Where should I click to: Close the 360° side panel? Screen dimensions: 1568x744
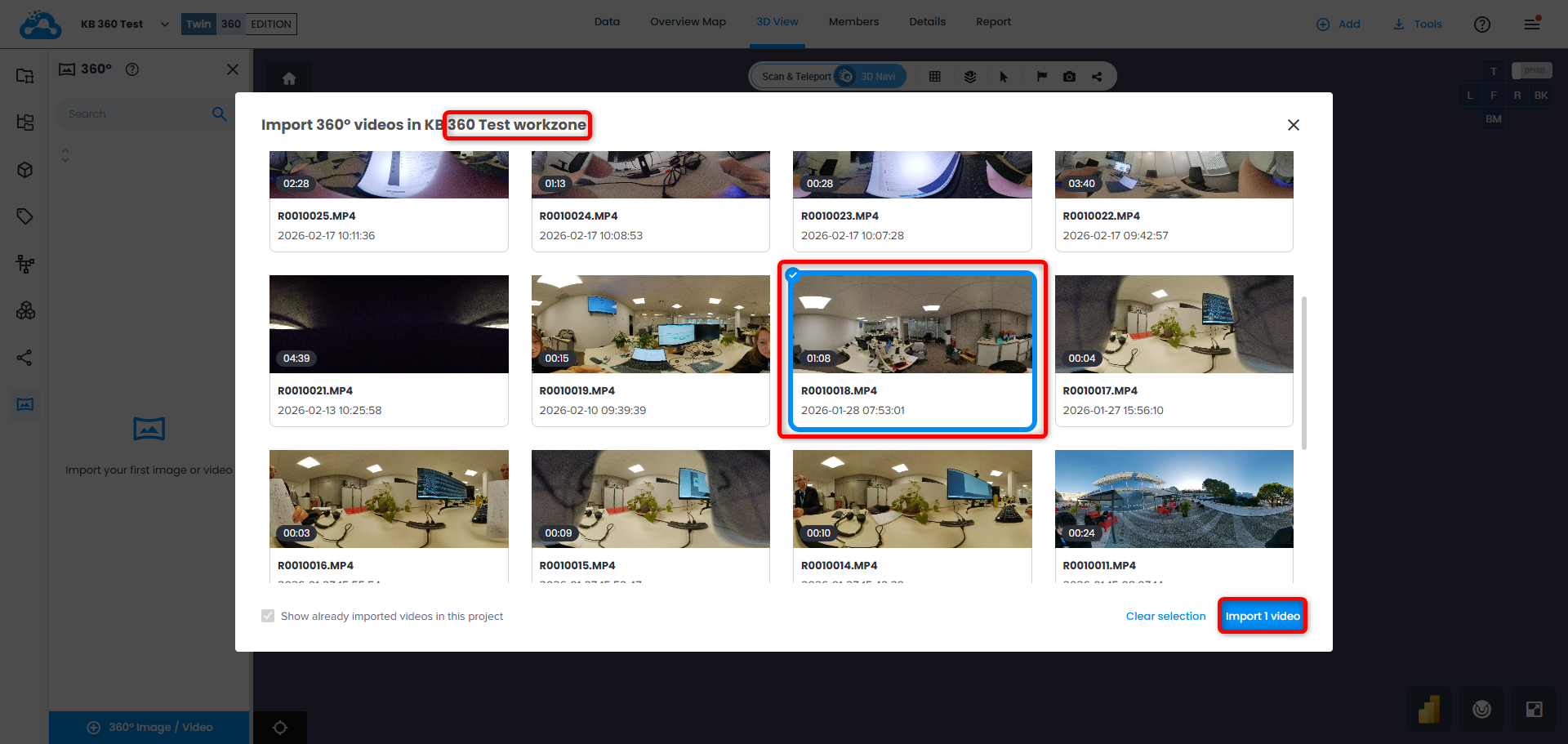(233, 69)
